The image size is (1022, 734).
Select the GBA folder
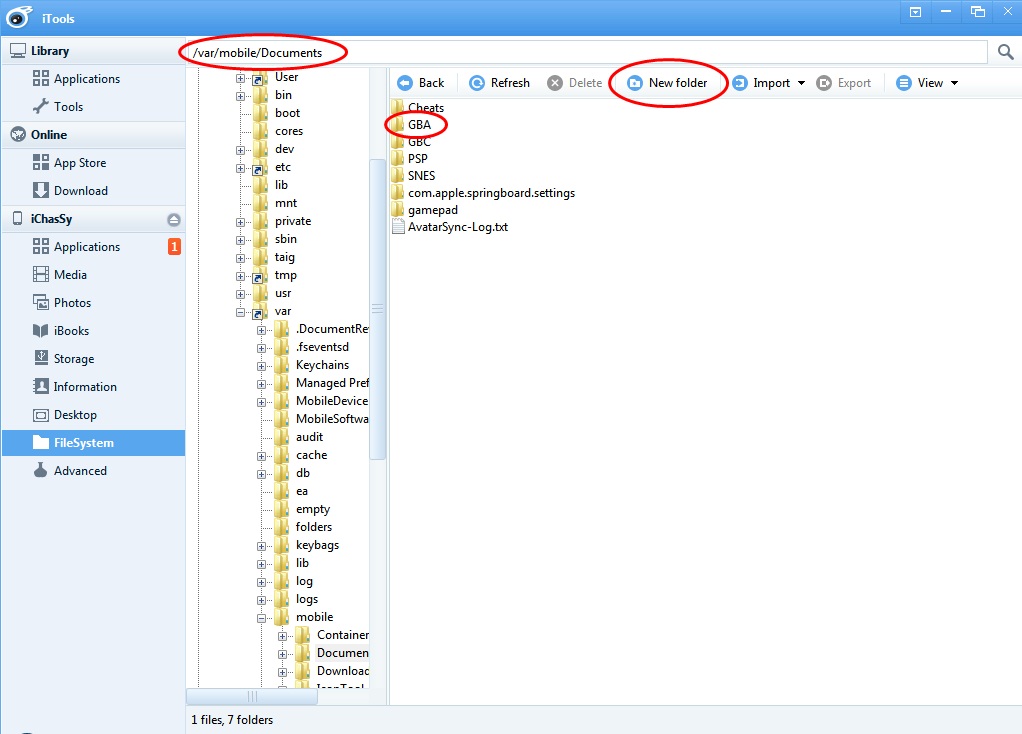(419, 125)
